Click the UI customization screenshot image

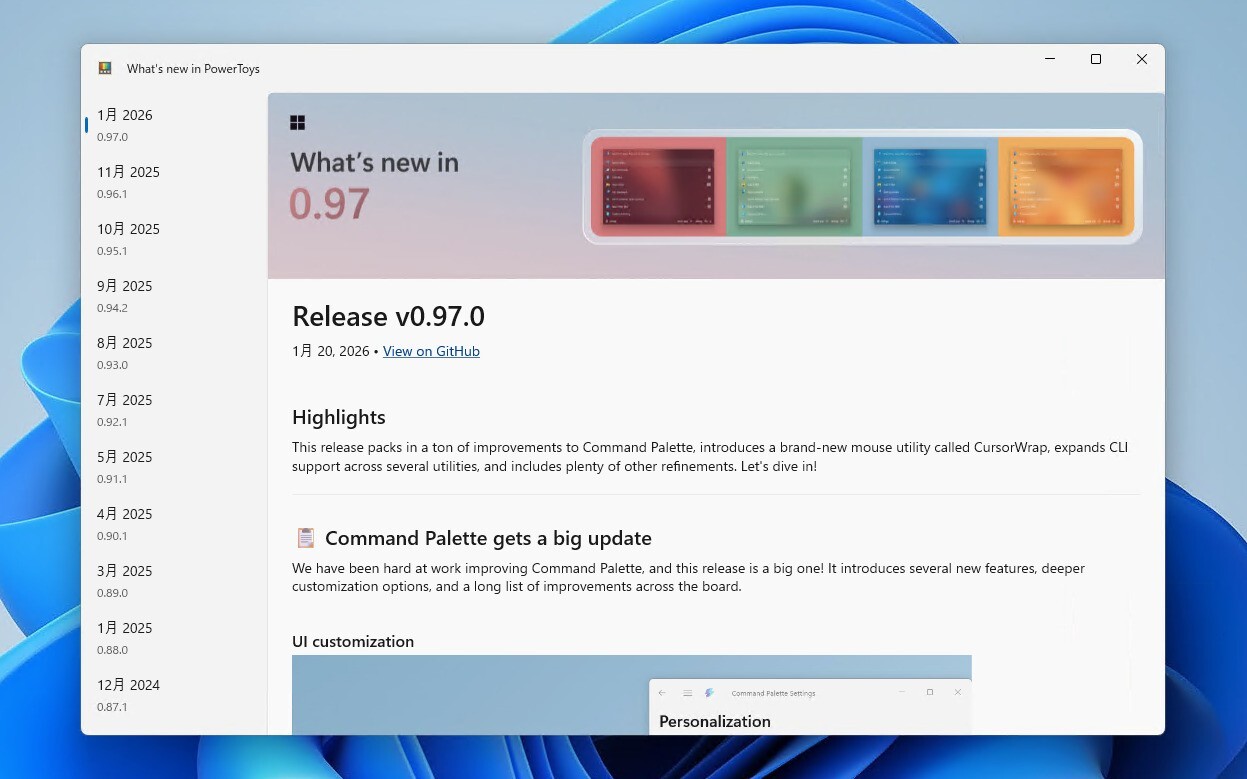tap(632, 695)
